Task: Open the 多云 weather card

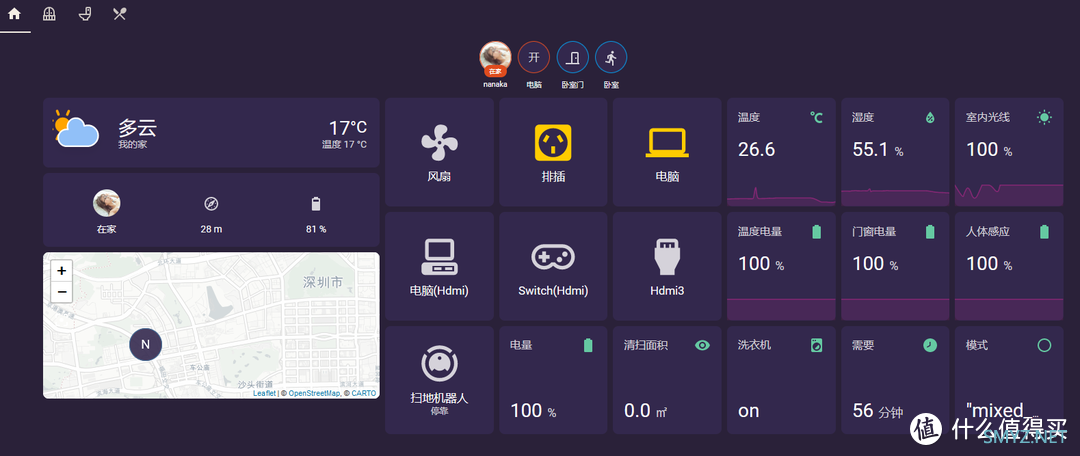Action: [x=211, y=132]
